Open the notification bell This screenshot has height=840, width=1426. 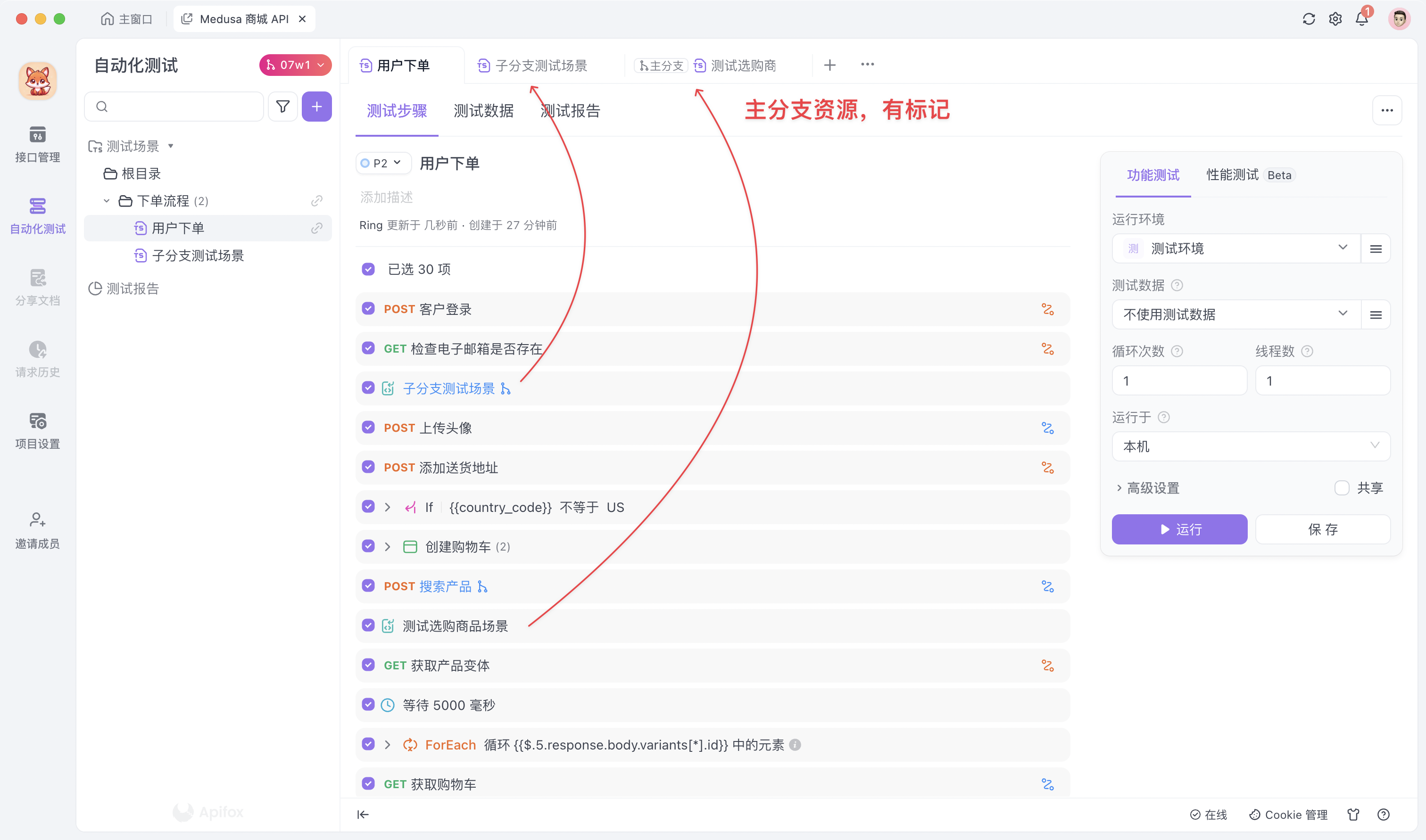(1362, 19)
